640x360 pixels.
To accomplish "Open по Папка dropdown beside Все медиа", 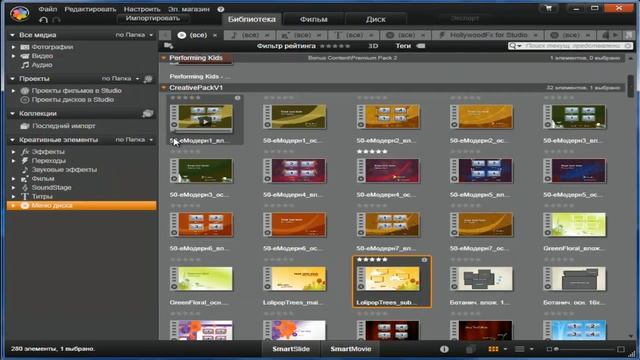I will pyautogui.click(x=134, y=35).
